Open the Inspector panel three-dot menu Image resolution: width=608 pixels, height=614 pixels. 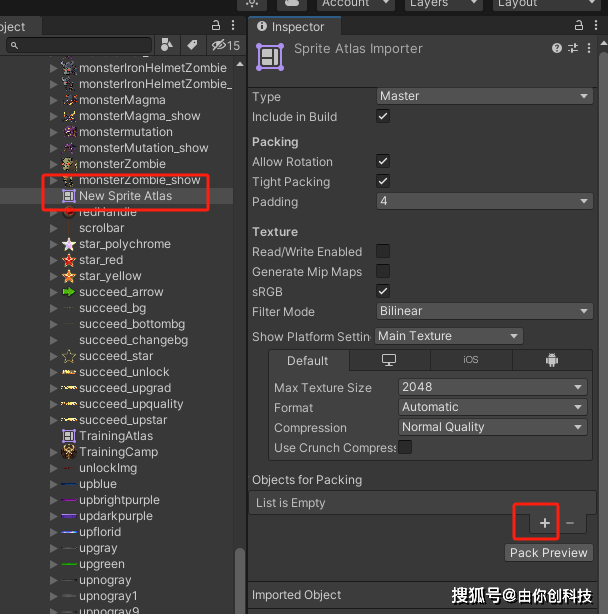point(596,25)
